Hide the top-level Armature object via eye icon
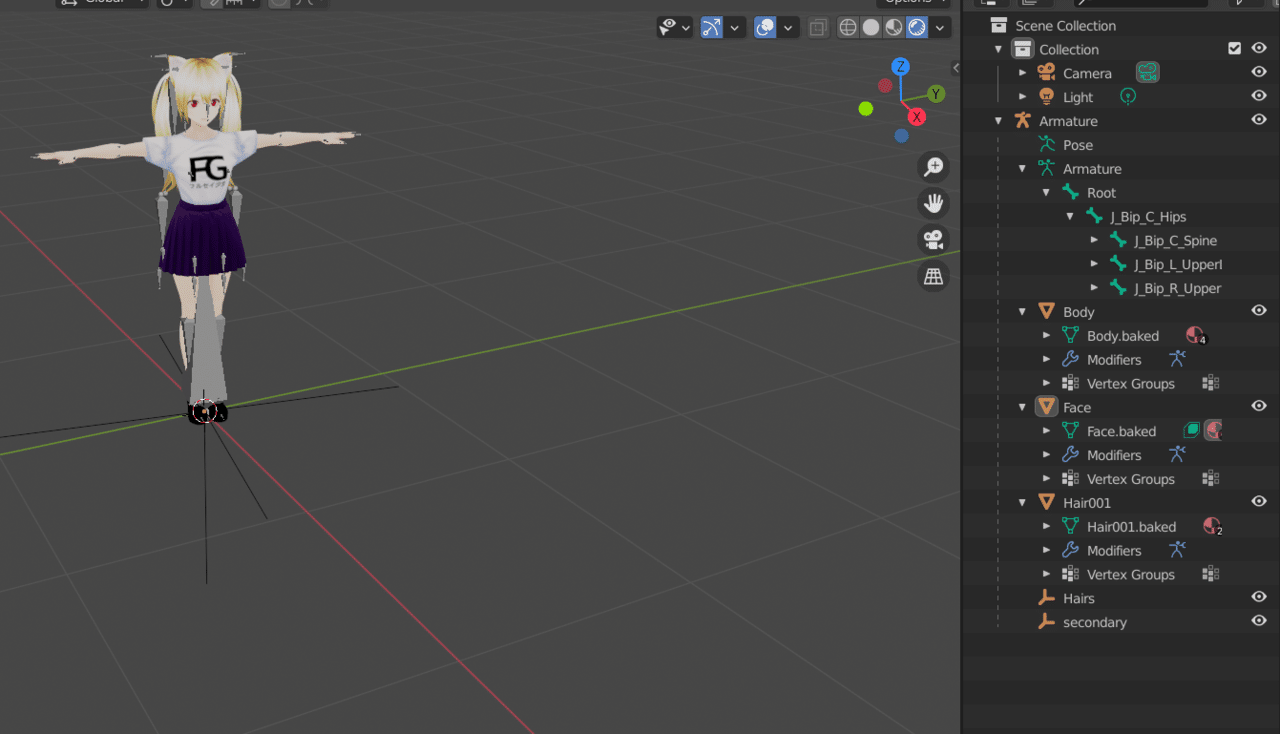The height and width of the screenshot is (734, 1280). point(1260,120)
